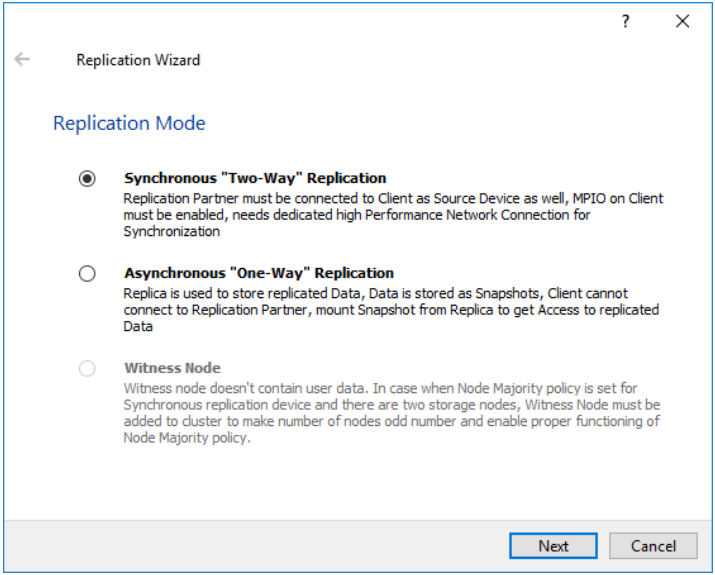Click the disabled Witness Node radio button

pos(88,369)
